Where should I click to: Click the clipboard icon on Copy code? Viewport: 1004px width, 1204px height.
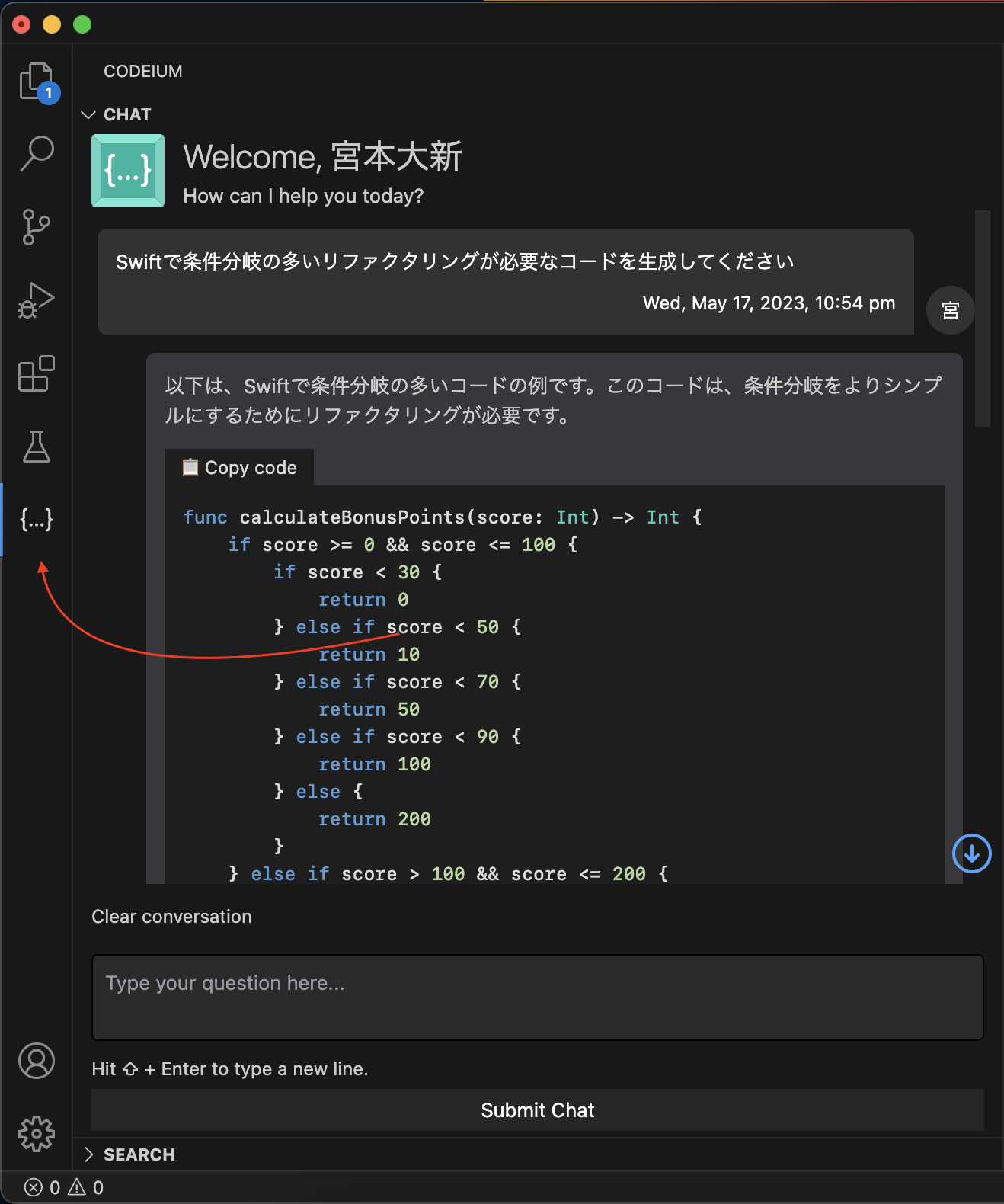[190, 467]
